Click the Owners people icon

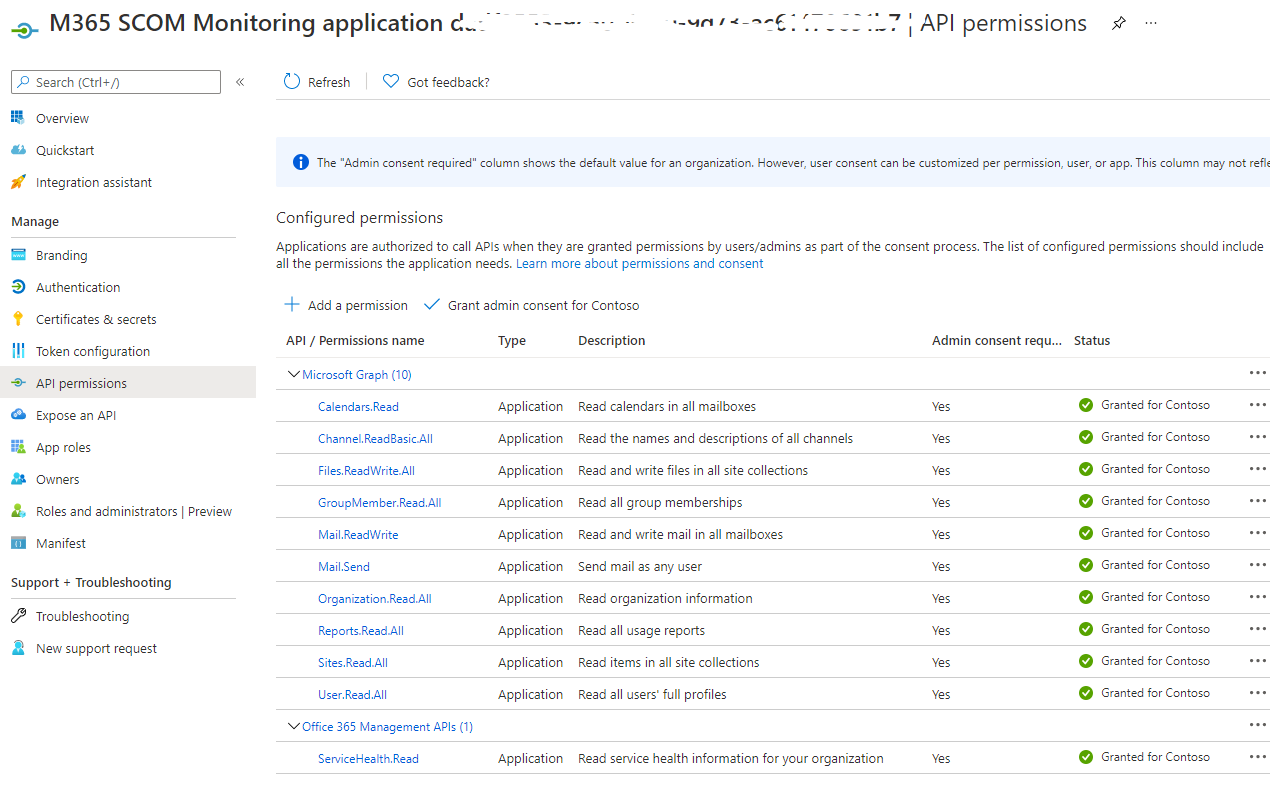[x=18, y=479]
